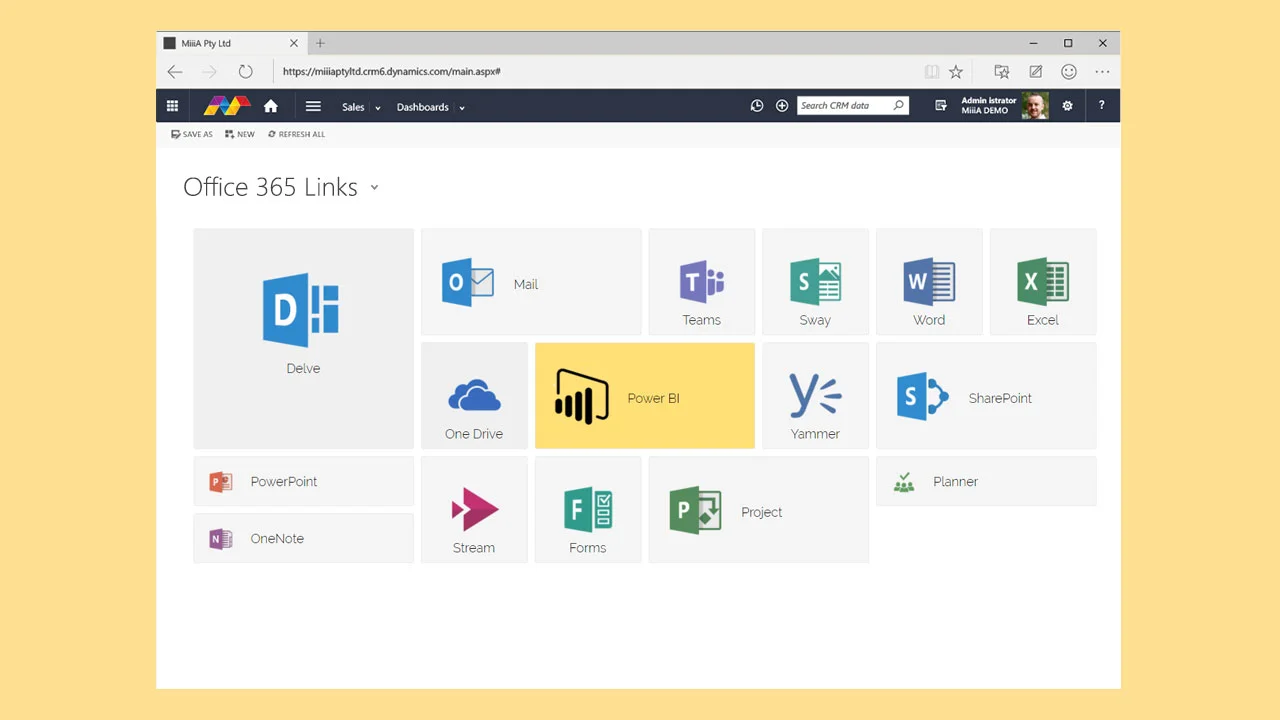
Task: Open the Planner tile
Action: coord(986,481)
